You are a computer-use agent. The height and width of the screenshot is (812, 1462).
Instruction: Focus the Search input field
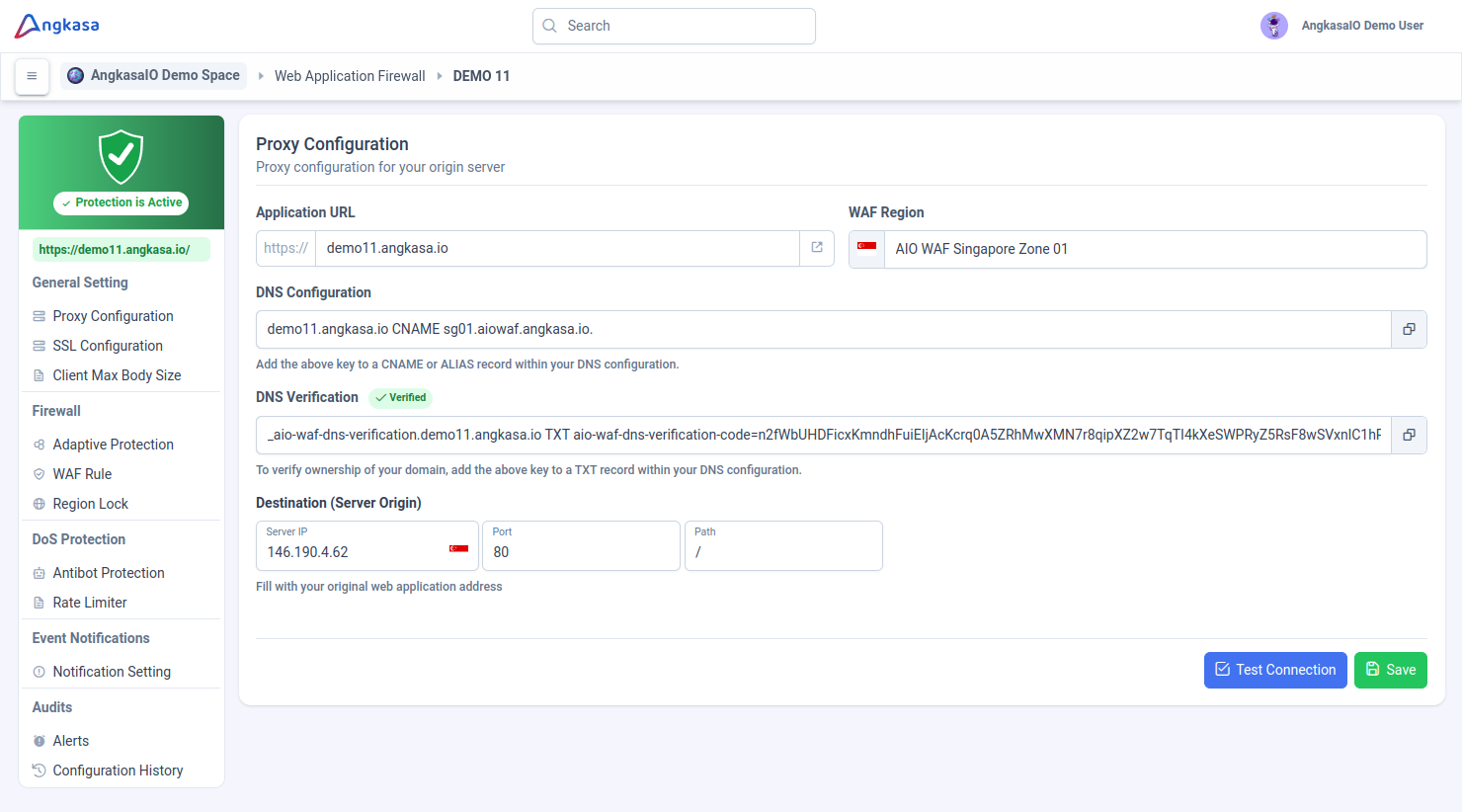pyautogui.click(x=674, y=26)
